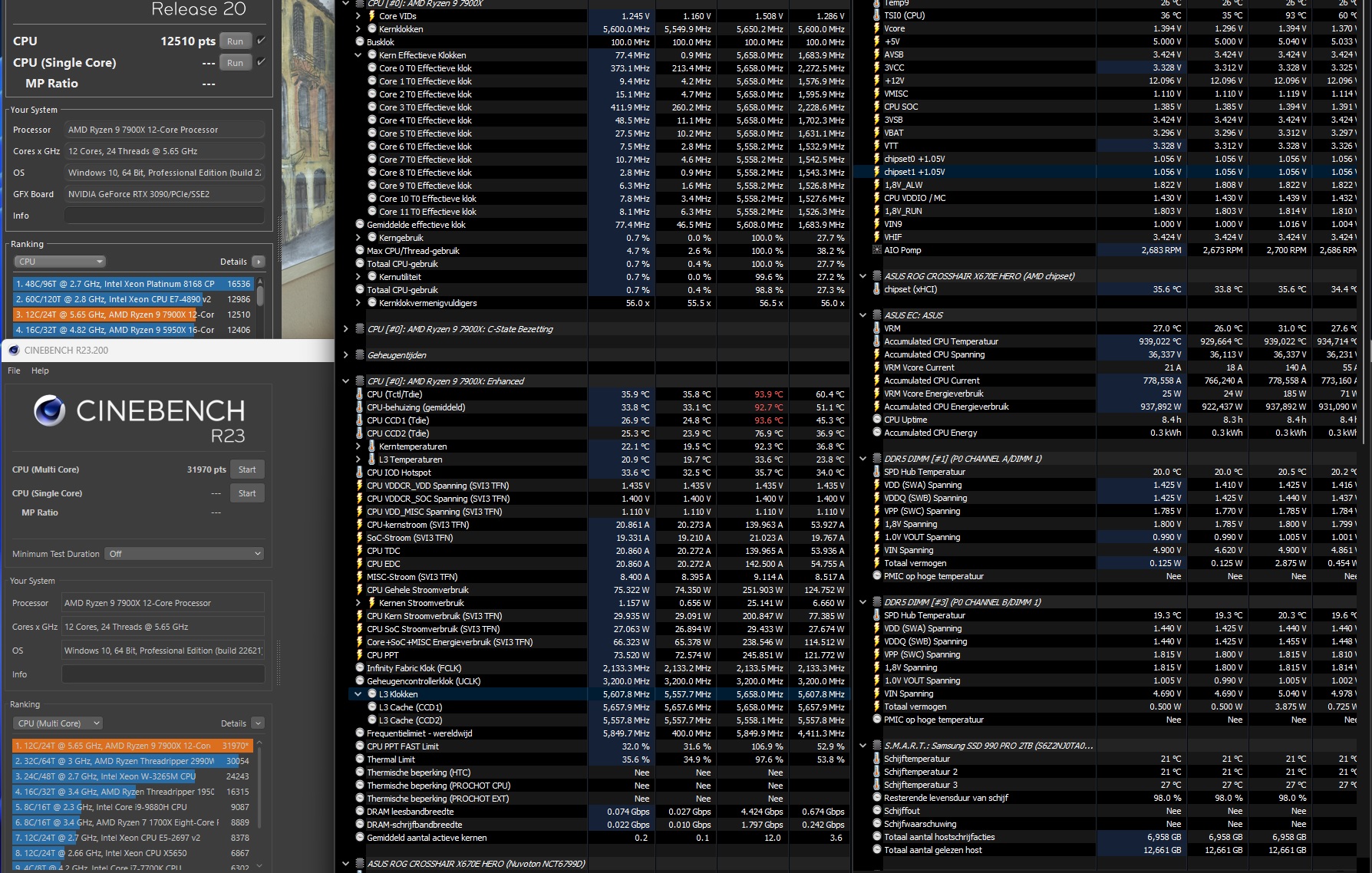Viewport: 1372px width, 873px height.
Task: Click the Cinebench R23 logo sphere
Action: tap(49, 410)
